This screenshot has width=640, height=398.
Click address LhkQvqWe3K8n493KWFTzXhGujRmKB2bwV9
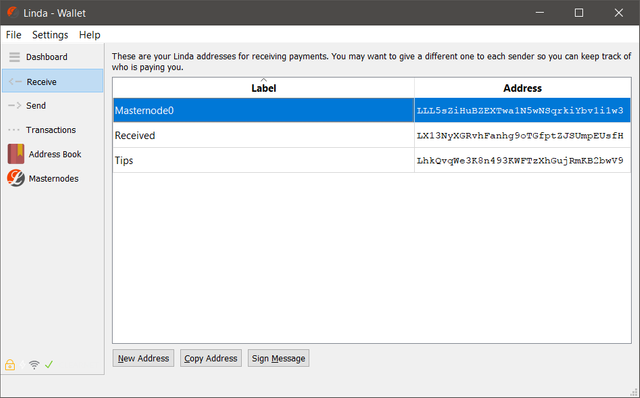(520, 160)
